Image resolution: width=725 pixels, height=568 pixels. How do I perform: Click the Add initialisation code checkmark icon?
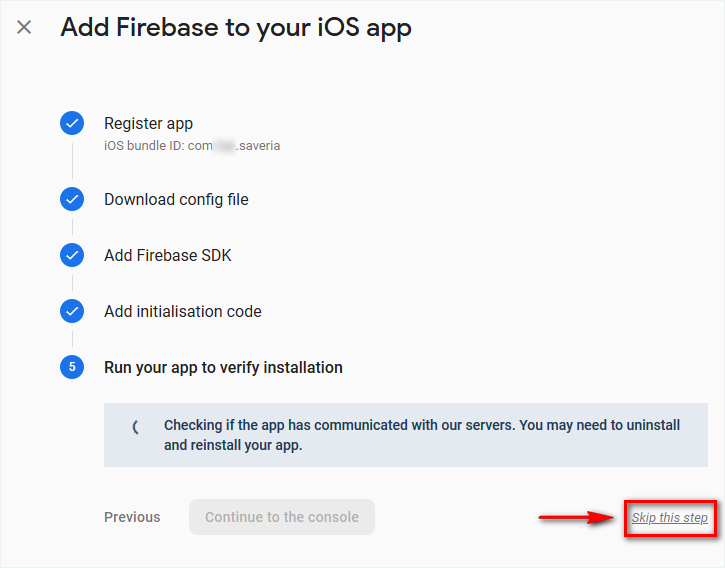click(x=72, y=311)
